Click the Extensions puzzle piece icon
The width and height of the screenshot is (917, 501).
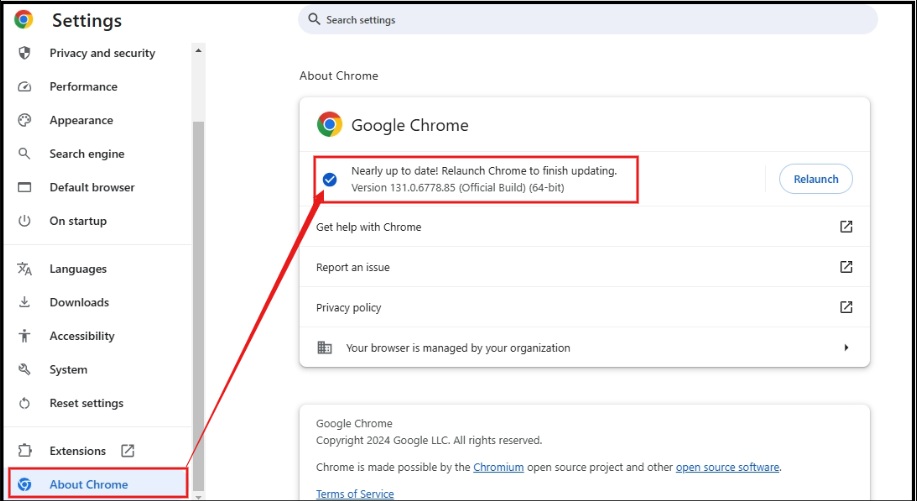tap(26, 451)
